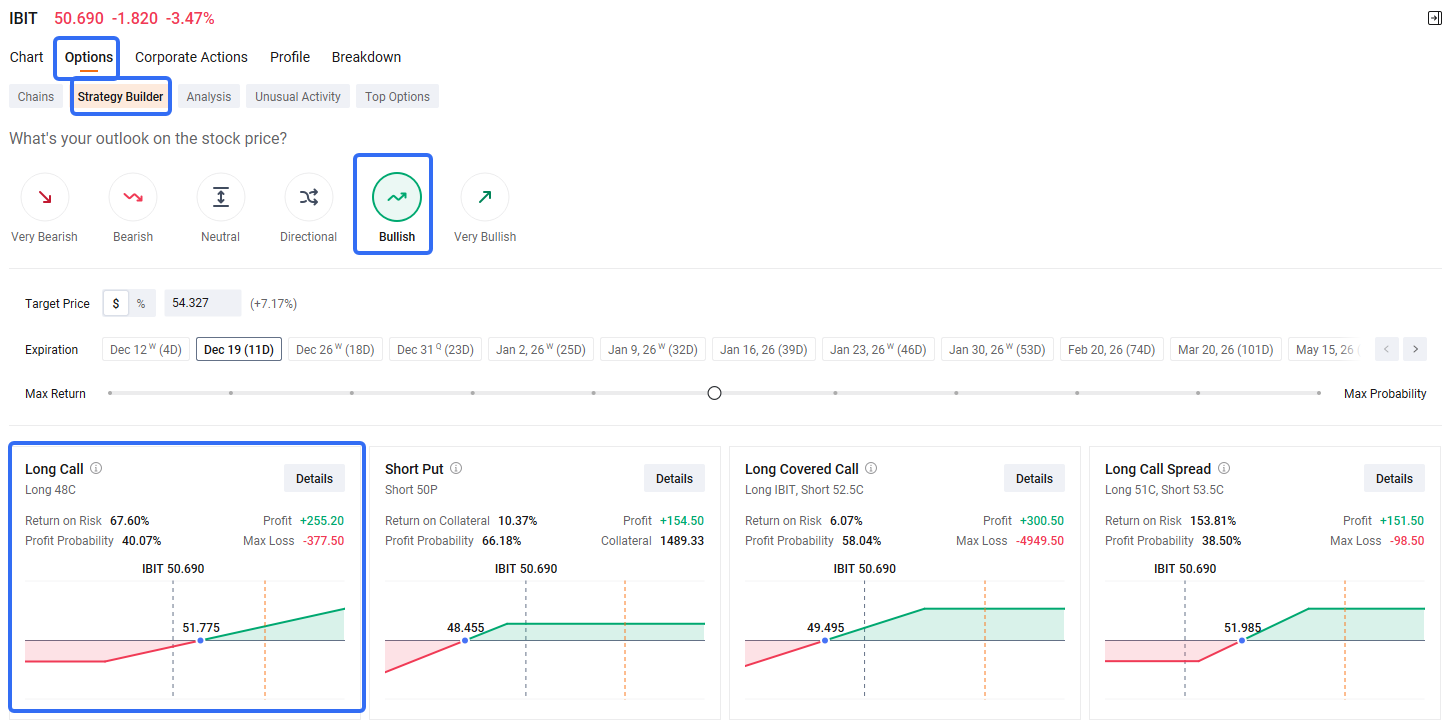Select the Dec 31 (23D) expiration
1442x728 pixels.
435,349
